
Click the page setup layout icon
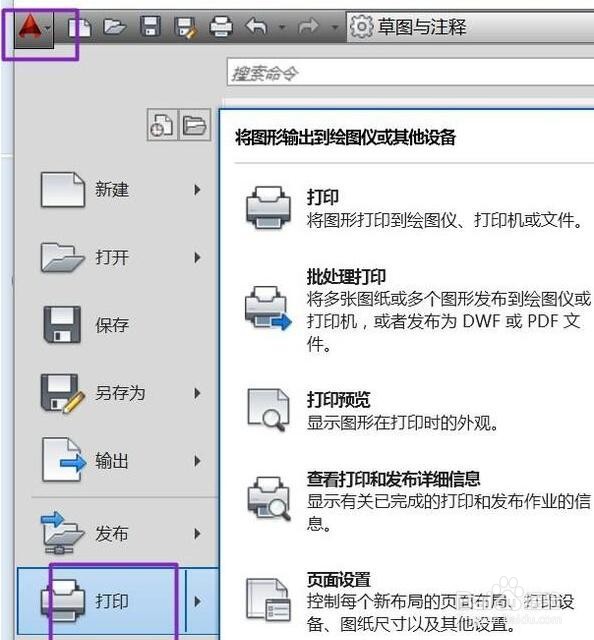(269, 600)
